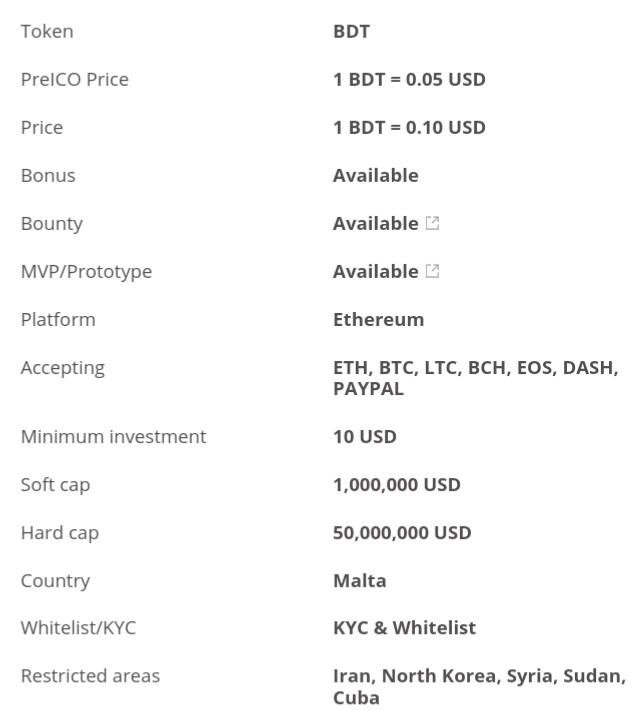Click the restricted areas list starting with Iran
Image resolution: width=640 pixels, height=710 pixels.
point(479,686)
